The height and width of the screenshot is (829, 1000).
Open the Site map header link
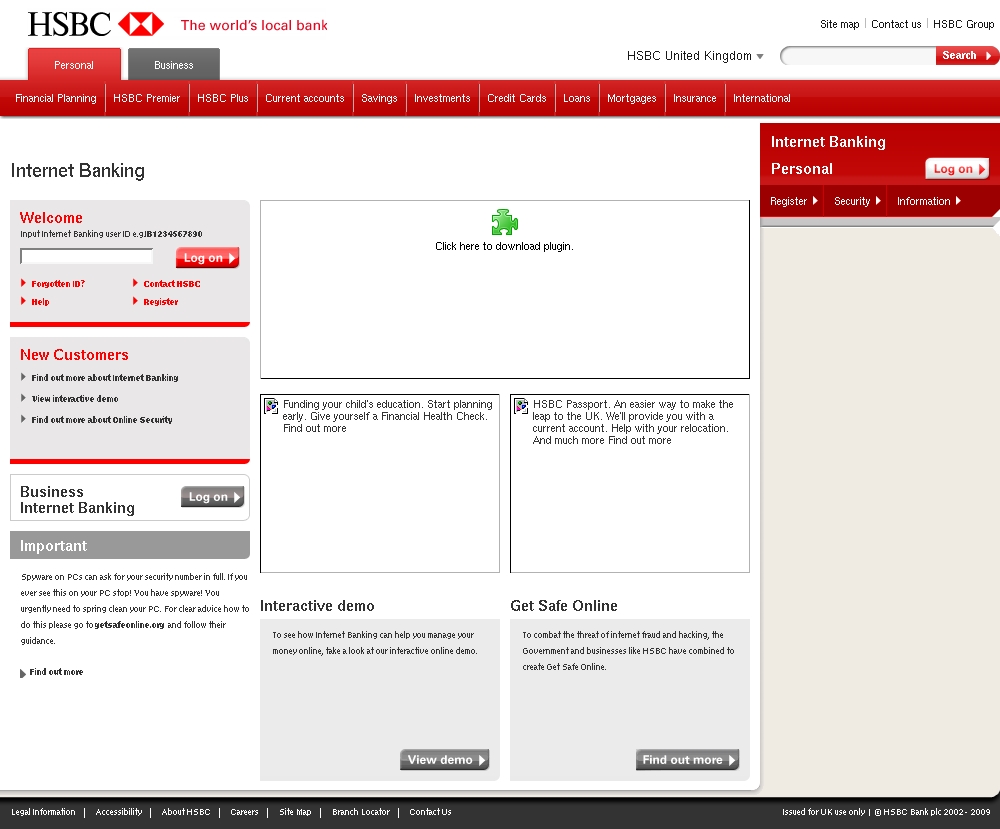(x=839, y=24)
